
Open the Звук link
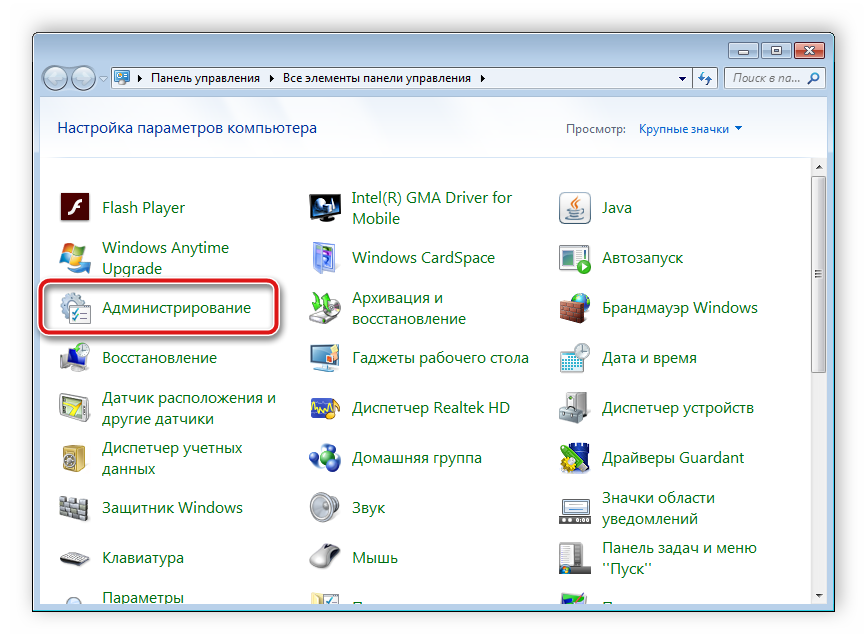(368, 508)
